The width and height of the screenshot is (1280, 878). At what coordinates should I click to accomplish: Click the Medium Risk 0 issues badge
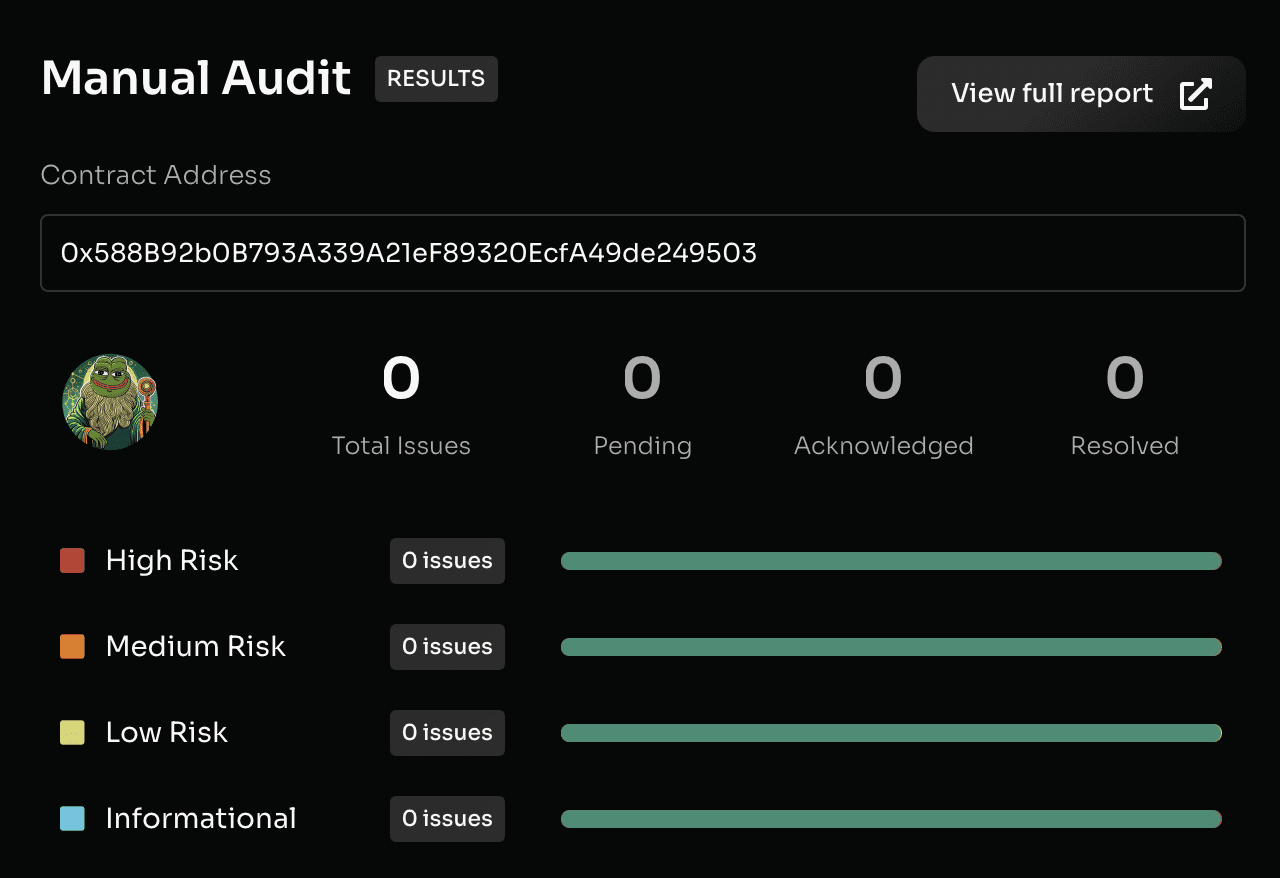coord(447,647)
